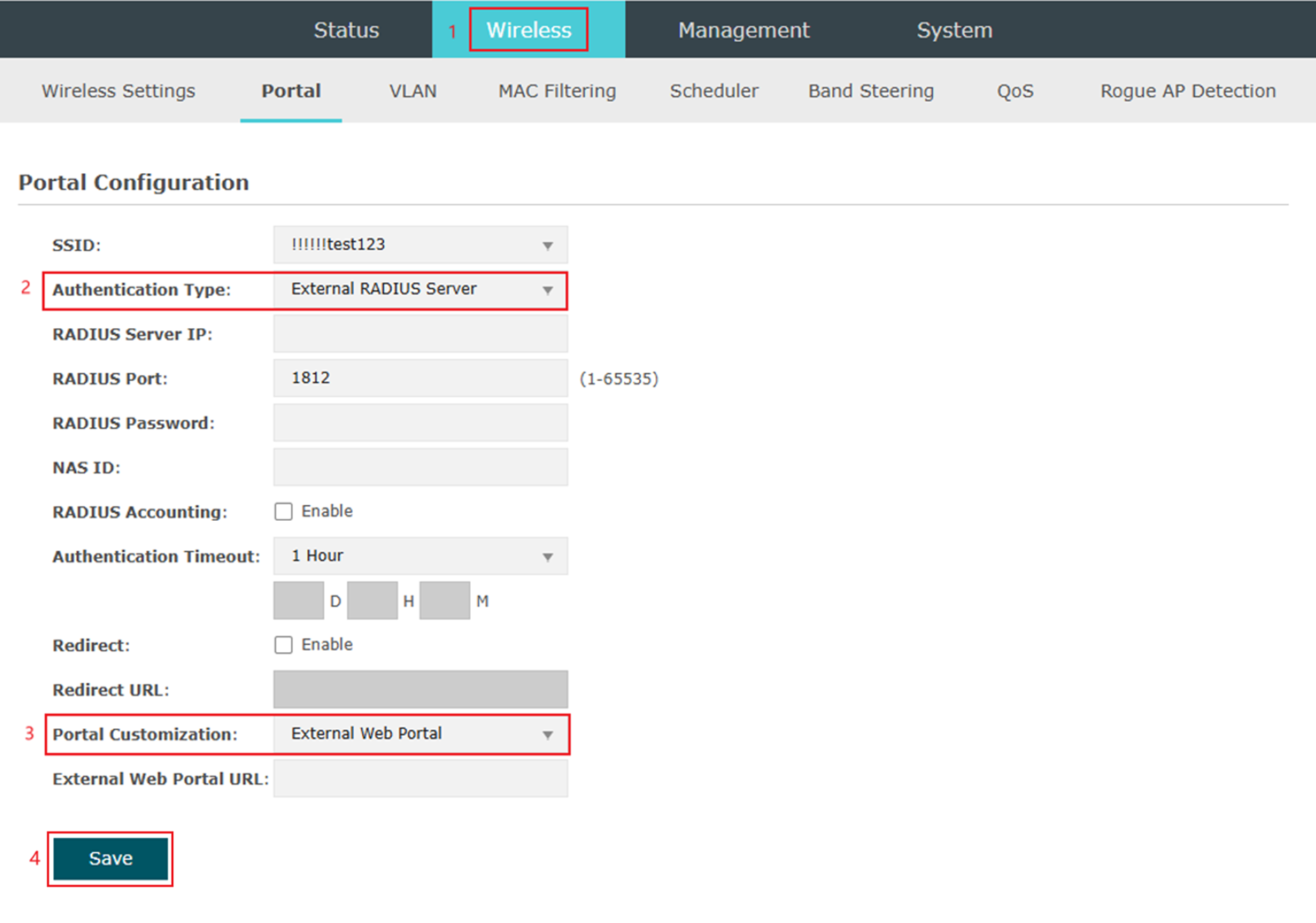Click the External Web Portal URL field
This screenshot has width=1316, height=923.
tap(420, 778)
